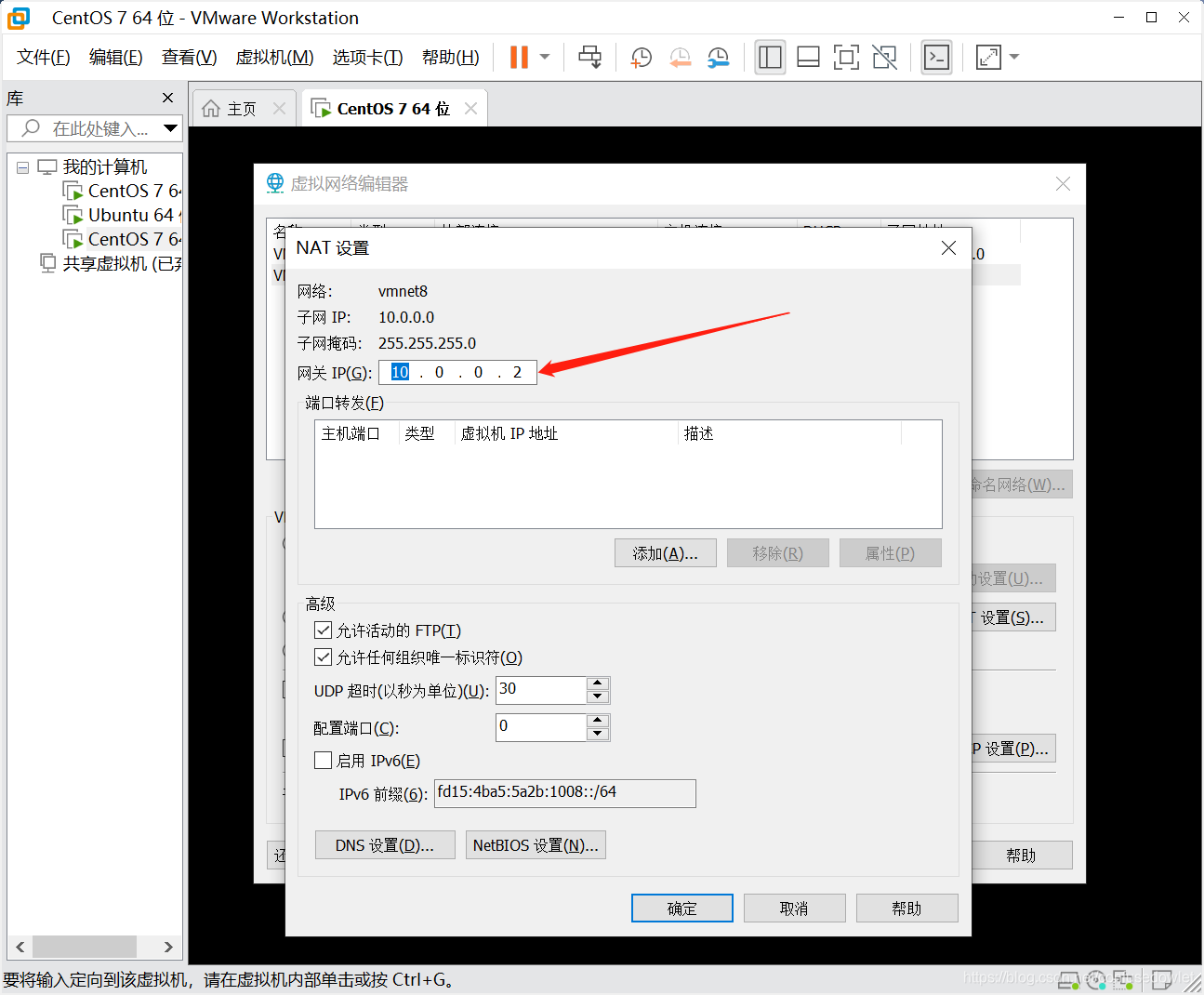The image size is (1204, 995).
Task: Click the 配置端口 field showing 0
Action: click(541, 727)
